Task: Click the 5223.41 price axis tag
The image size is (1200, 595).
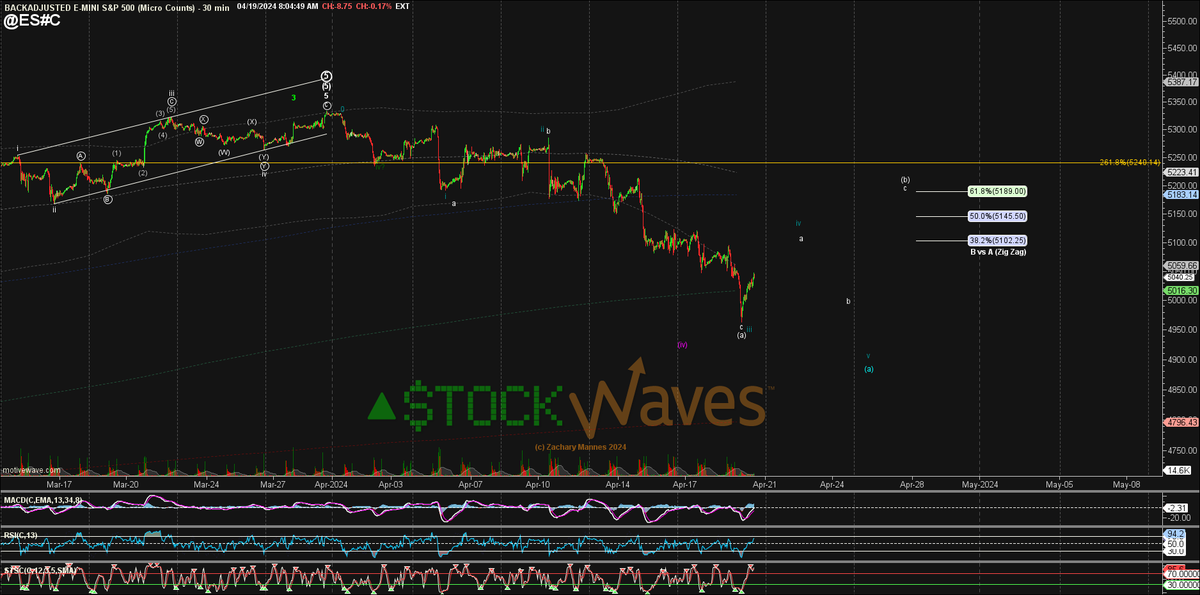Action: (1179, 172)
